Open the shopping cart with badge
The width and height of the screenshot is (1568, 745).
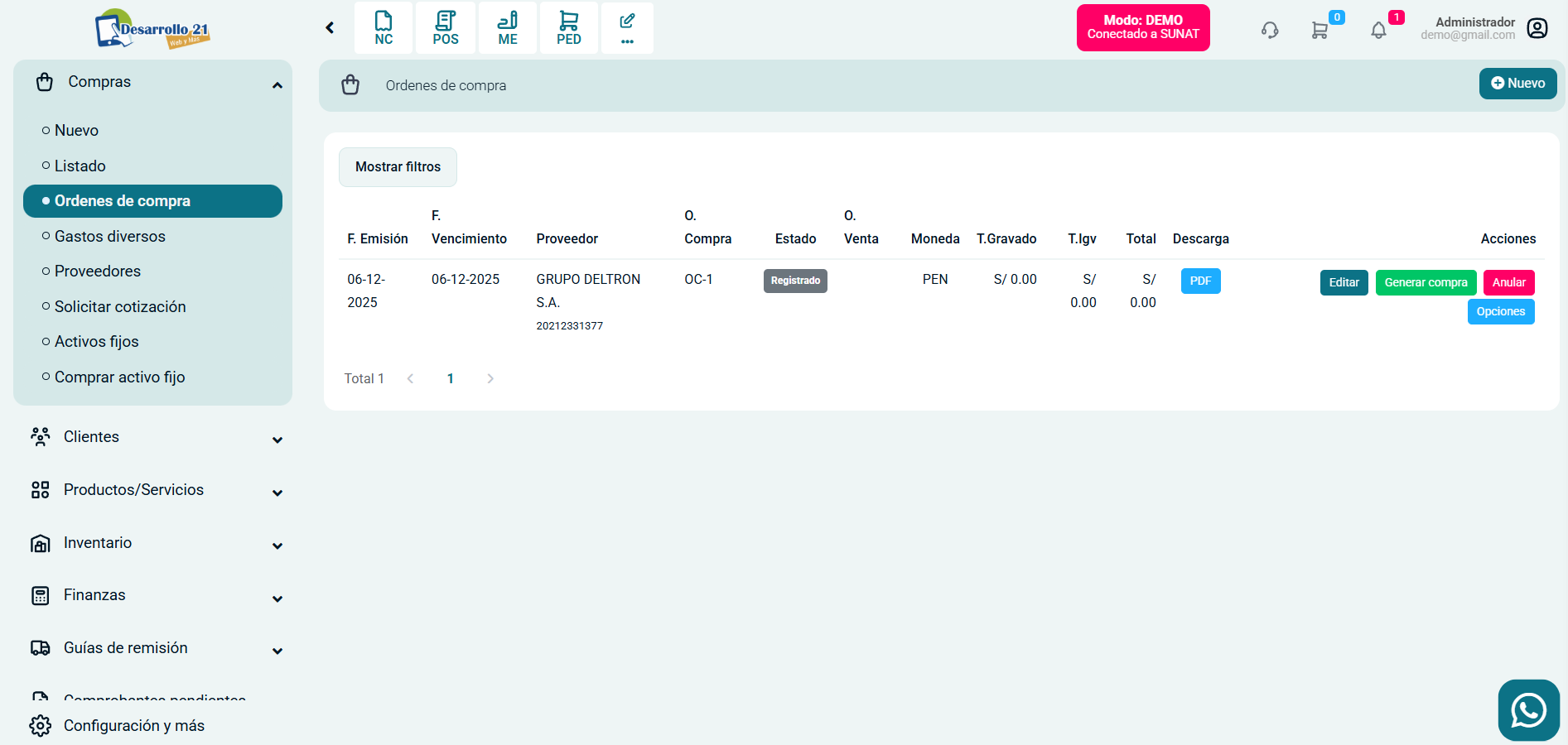click(1320, 31)
